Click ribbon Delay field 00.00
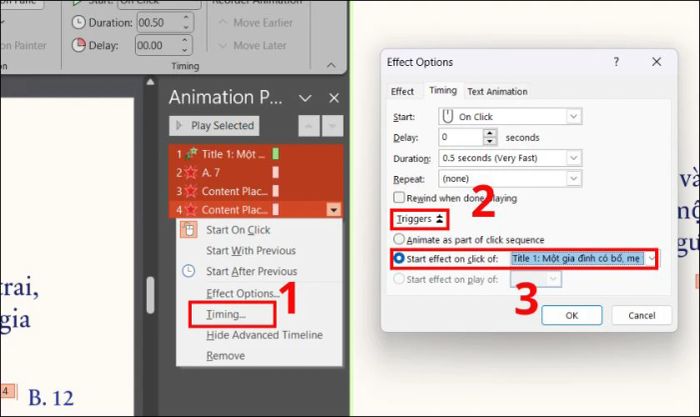700x417 pixels. tap(158, 45)
